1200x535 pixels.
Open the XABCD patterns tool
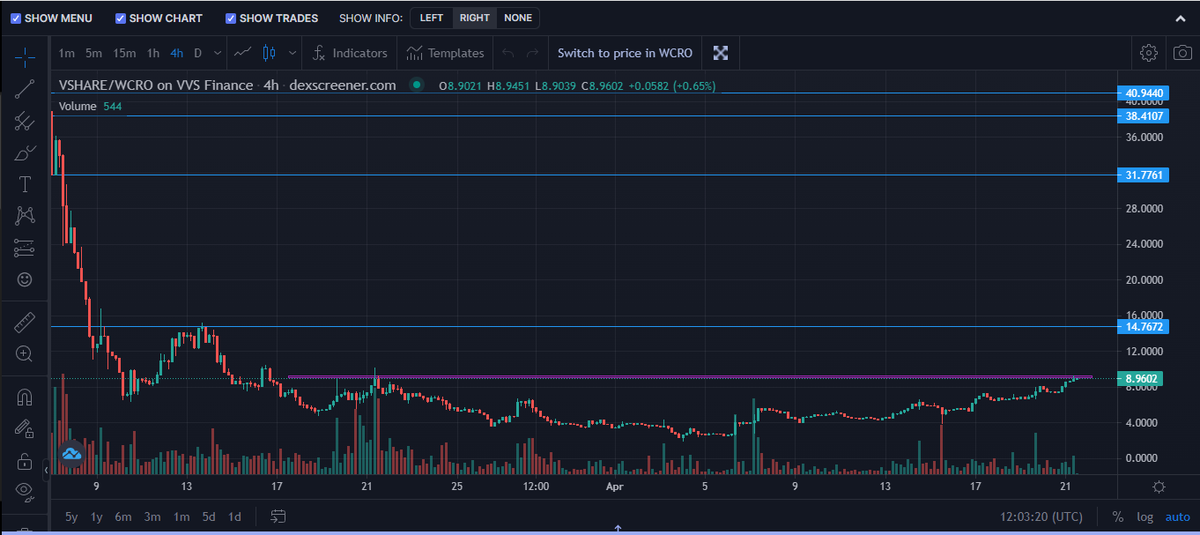pyautogui.click(x=25, y=216)
